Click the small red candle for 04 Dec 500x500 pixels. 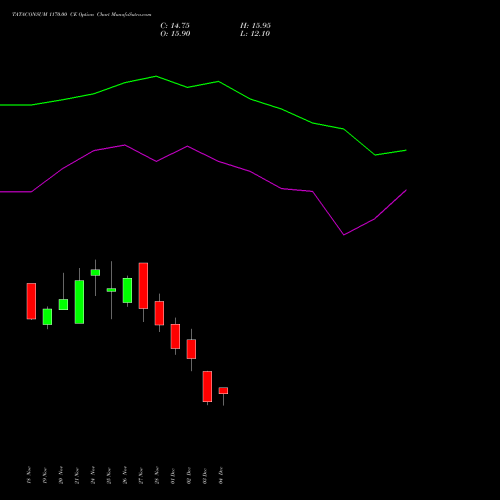pyautogui.click(x=223, y=391)
